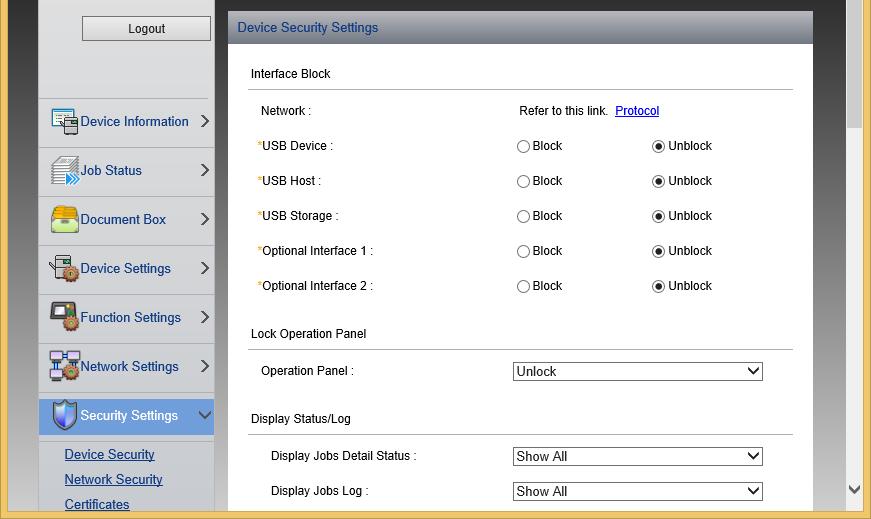Open the Network Settings menu
This screenshot has height=519, width=871.
pos(127,367)
